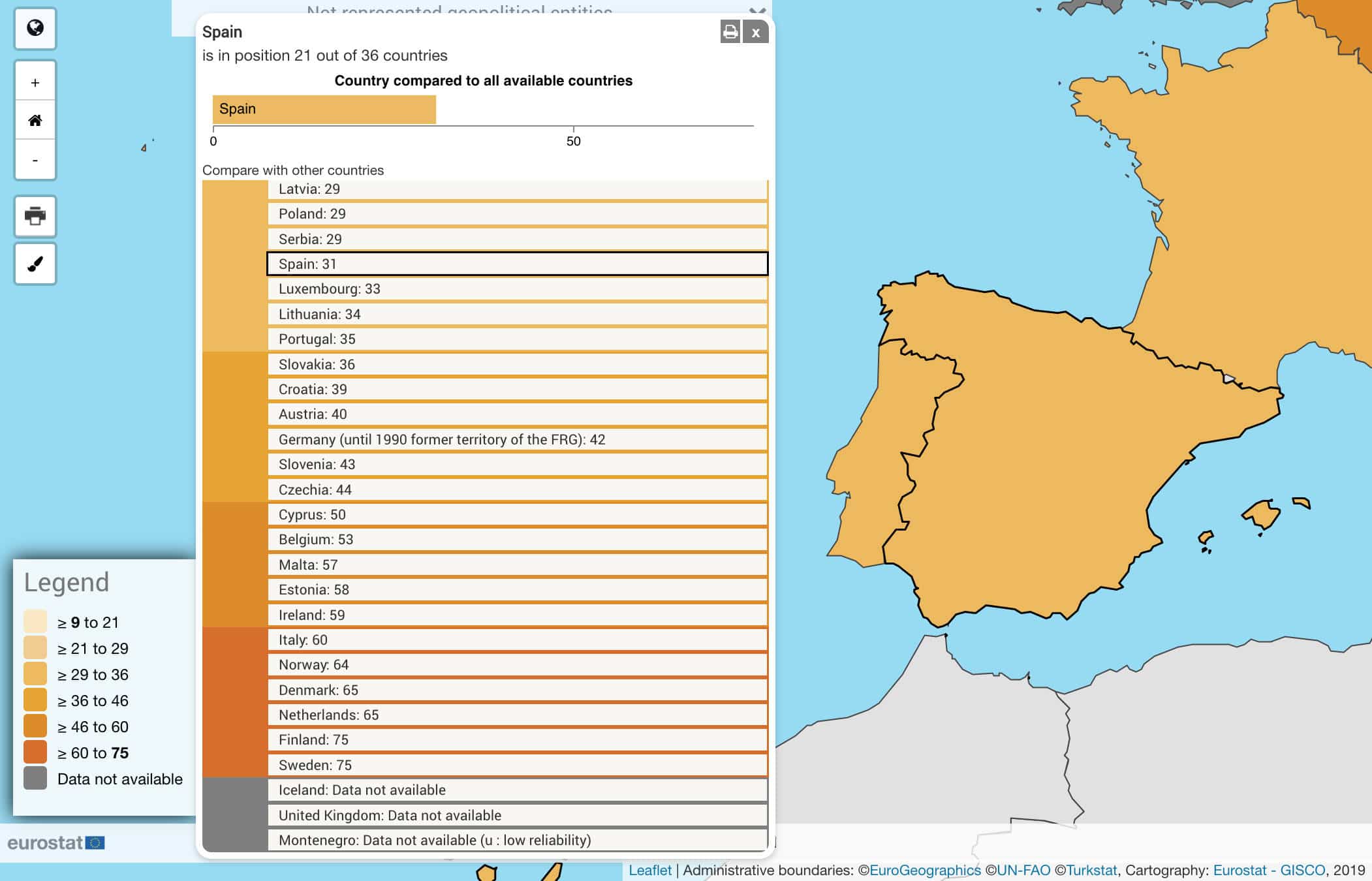The image size is (1372, 881).
Task: Click the ≥ 60 to 75 legend swatch
Action: pyautogui.click(x=35, y=752)
